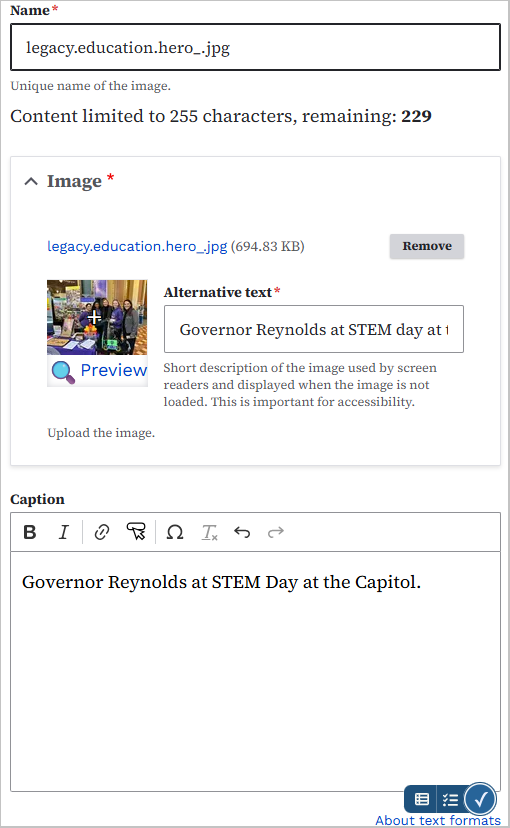The height and width of the screenshot is (828, 510).
Task: Redo the caption edit
Action: click(276, 532)
